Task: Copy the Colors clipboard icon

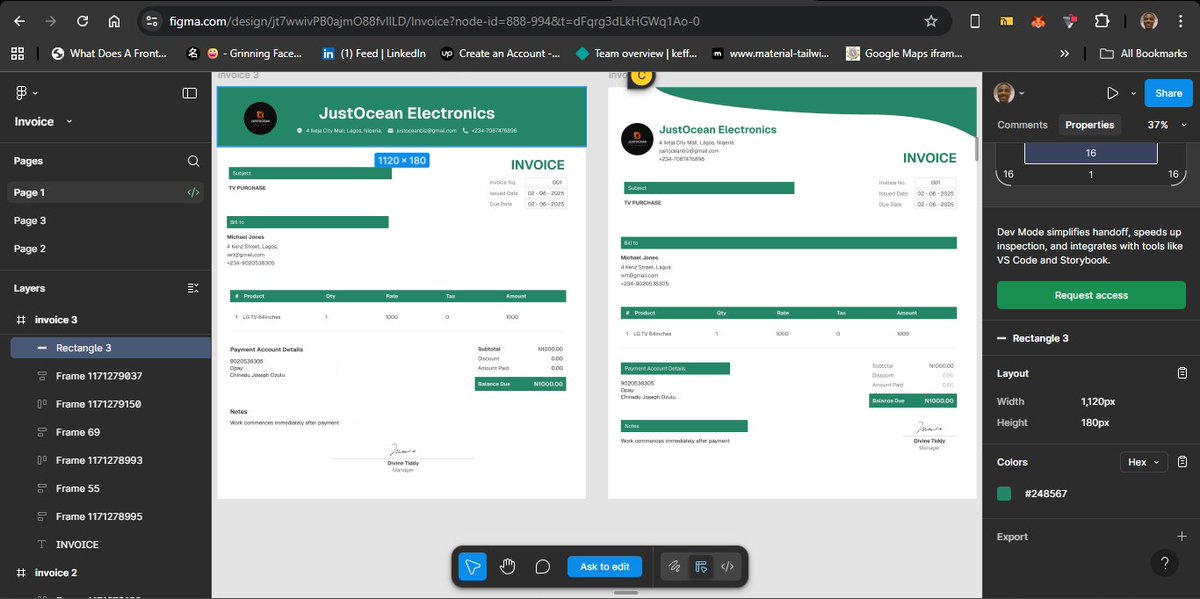Action: coord(1182,462)
